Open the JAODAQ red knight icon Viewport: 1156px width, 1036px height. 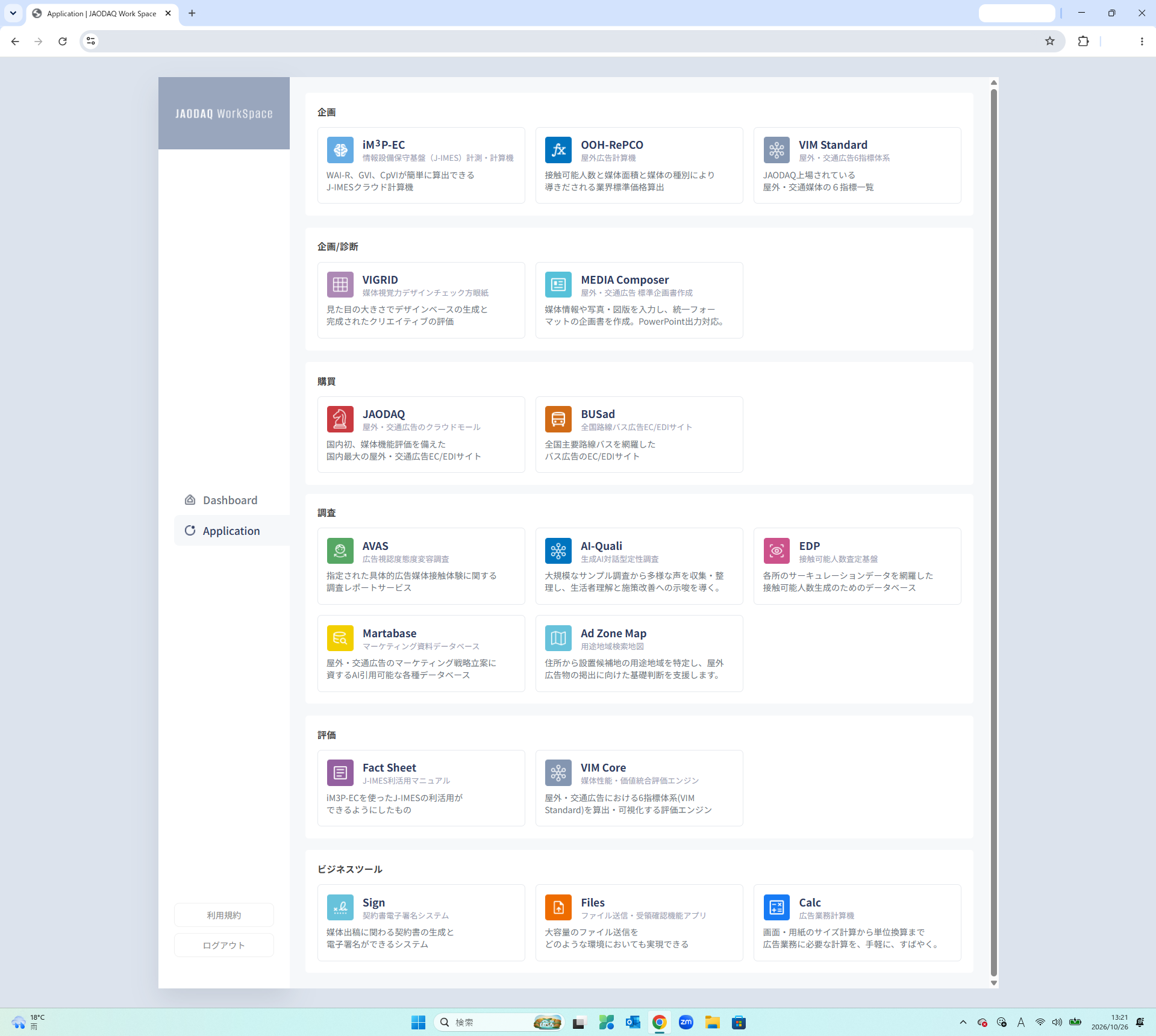[x=340, y=419]
